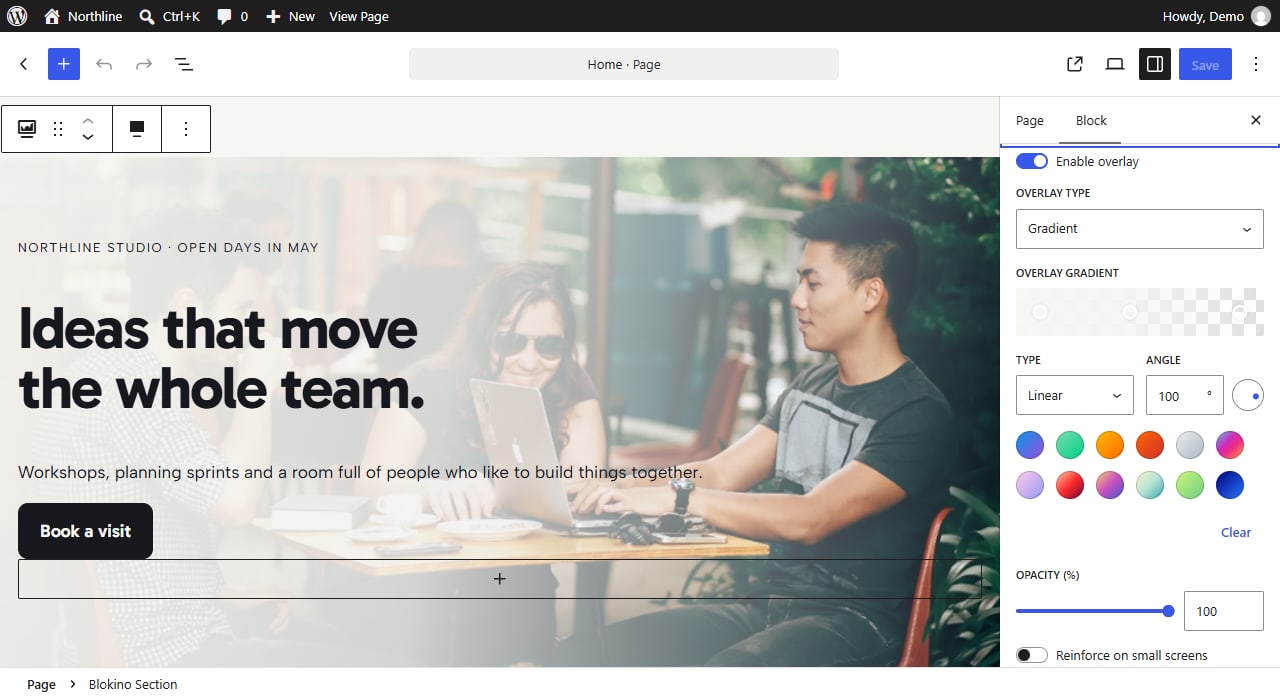
Task: Select the Ideas that move heading
Action: click(222, 358)
